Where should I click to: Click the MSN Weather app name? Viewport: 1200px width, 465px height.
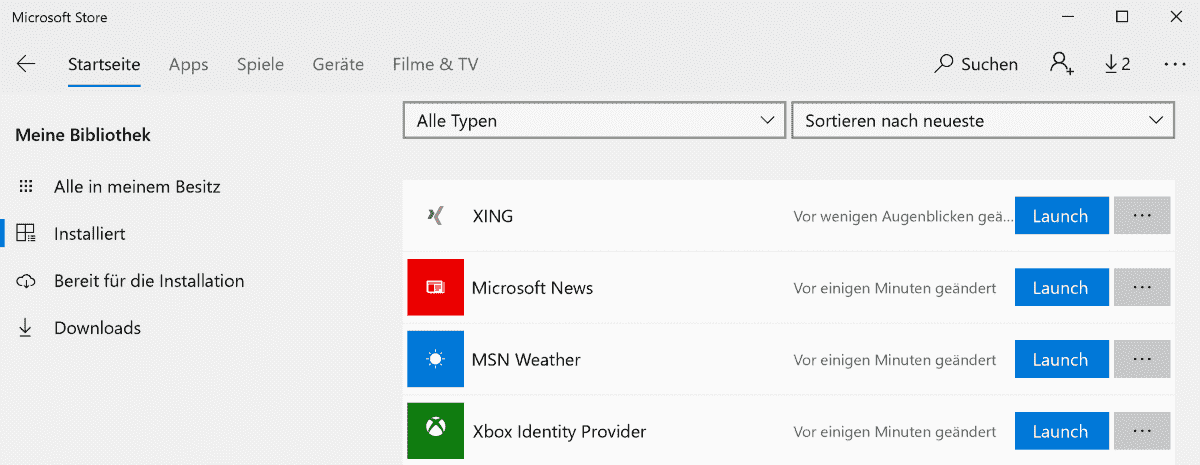526,359
